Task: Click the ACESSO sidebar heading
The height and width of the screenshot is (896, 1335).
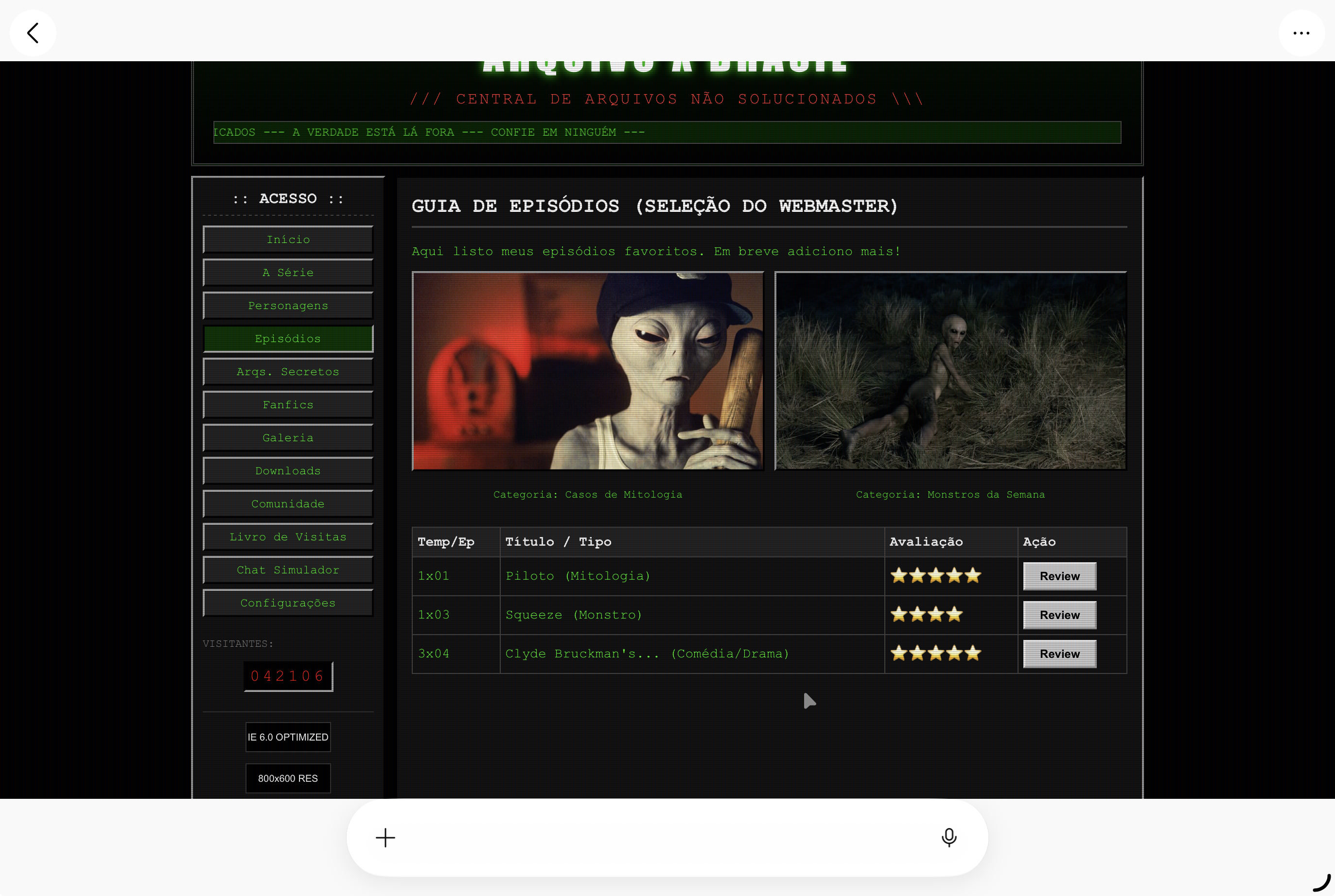Action: 288,199
